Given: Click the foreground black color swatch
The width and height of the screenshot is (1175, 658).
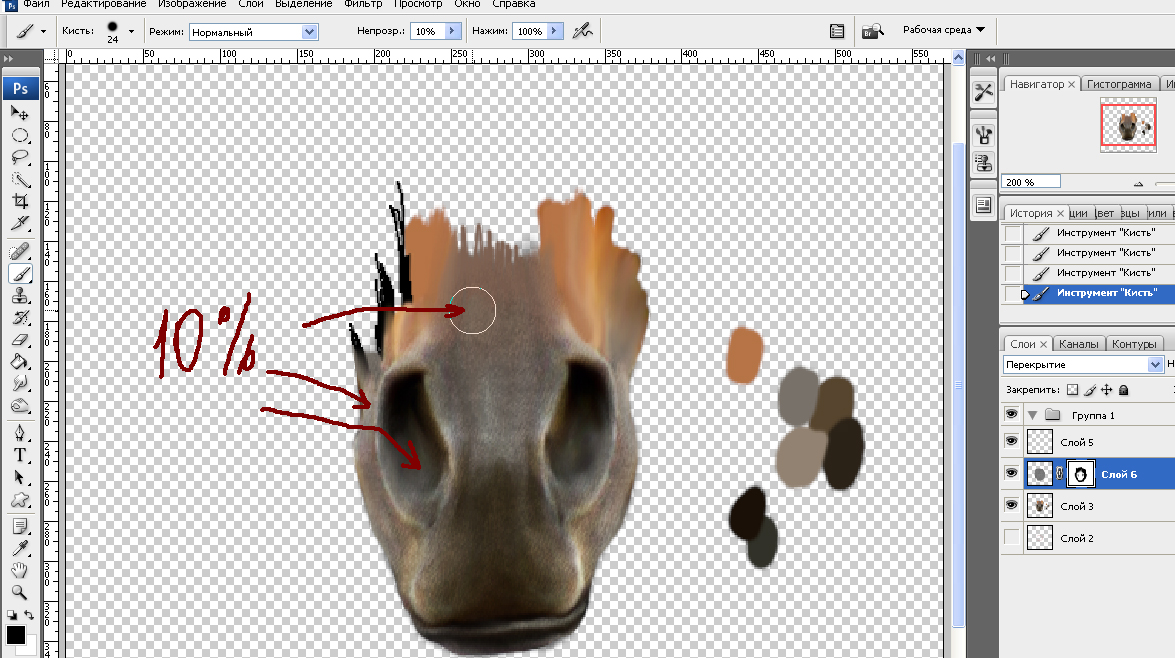Looking at the screenshot, I should tap(15, 635).
